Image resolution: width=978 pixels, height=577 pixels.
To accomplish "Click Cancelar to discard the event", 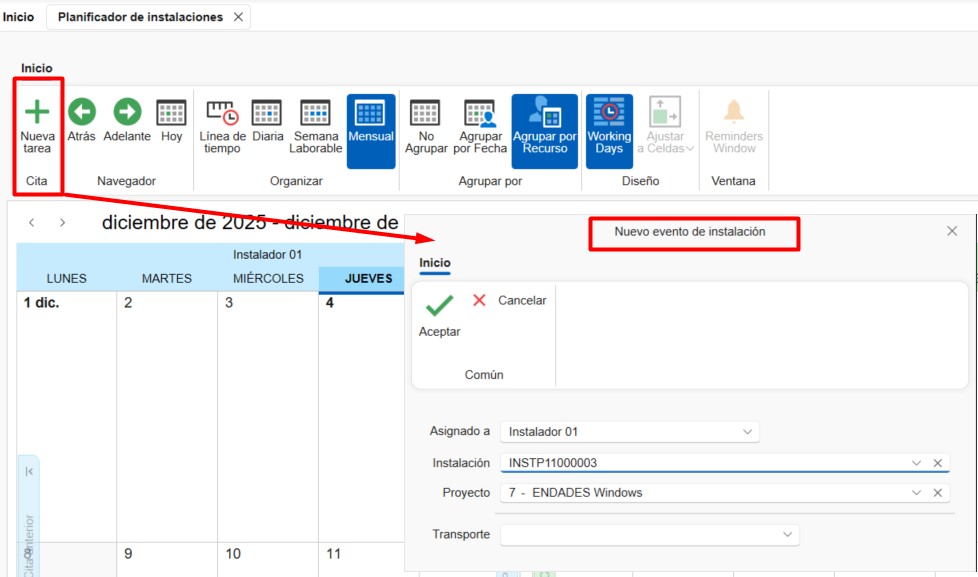I will 510,300.
